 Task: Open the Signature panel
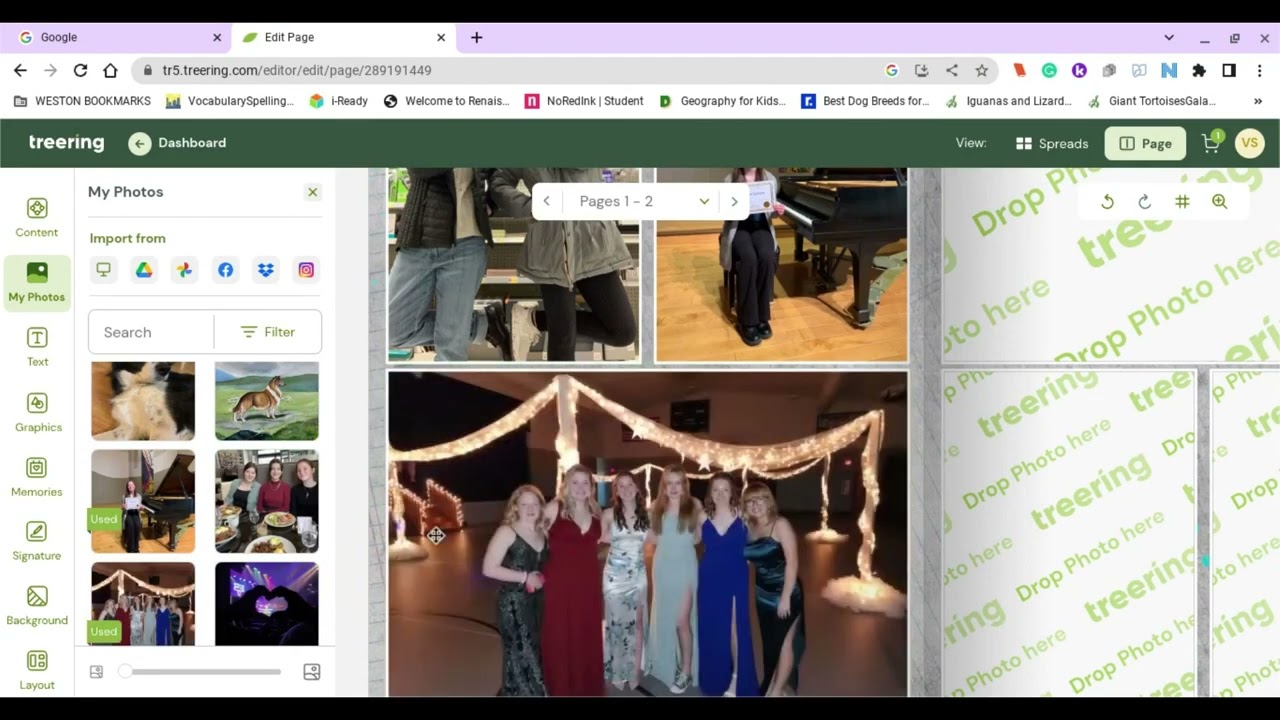tap(37, 541)
